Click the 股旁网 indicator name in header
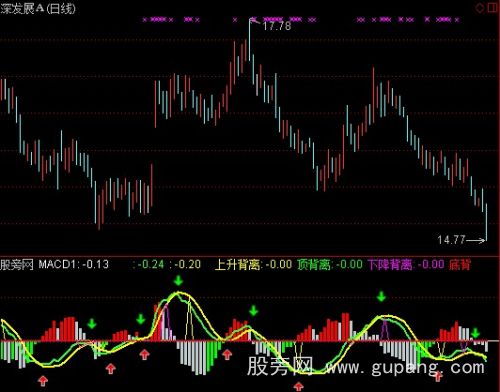This screenshot has height=392, width=500. [x=17, y=264]
